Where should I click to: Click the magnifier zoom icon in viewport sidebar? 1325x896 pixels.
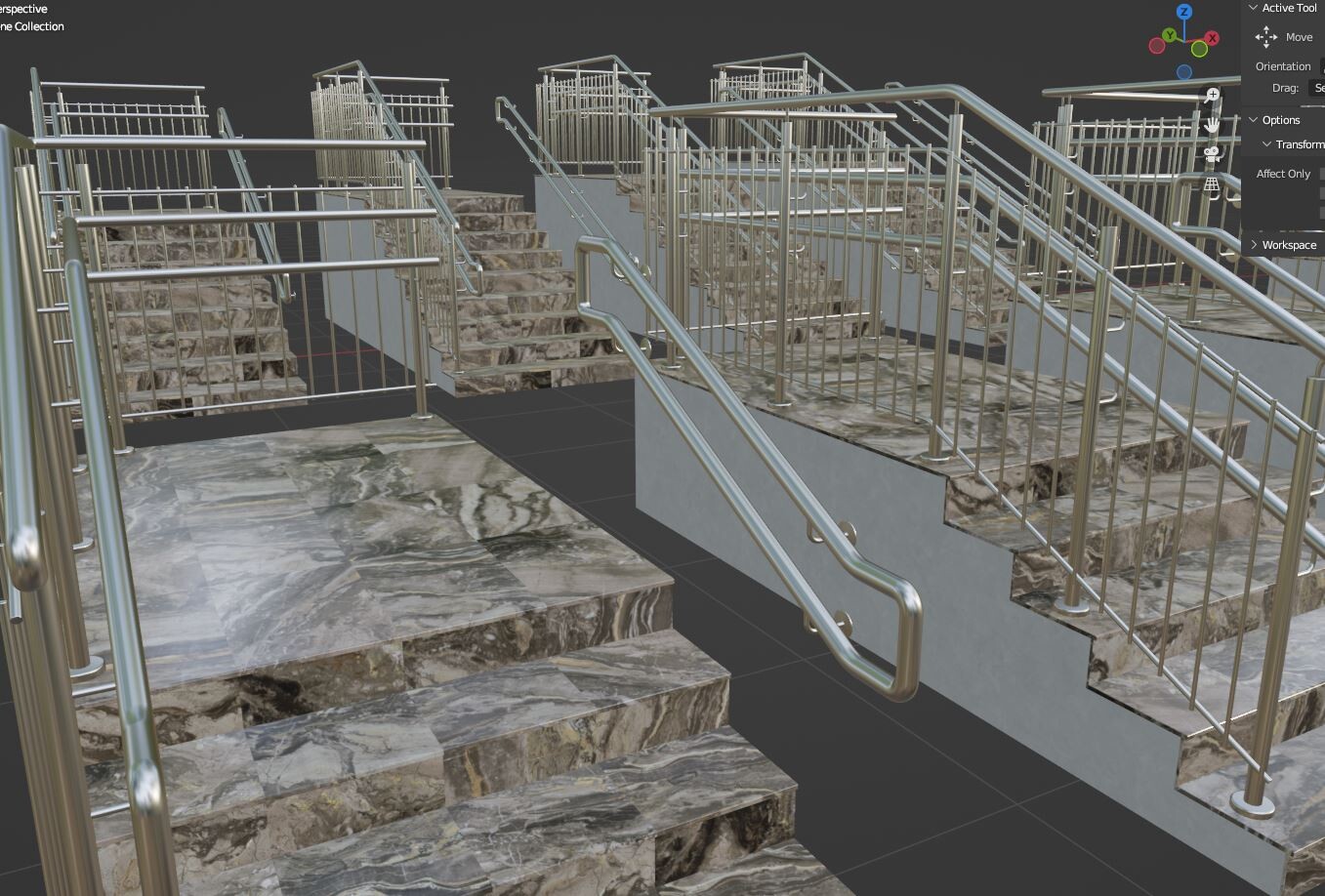(x=1213, y=94)
